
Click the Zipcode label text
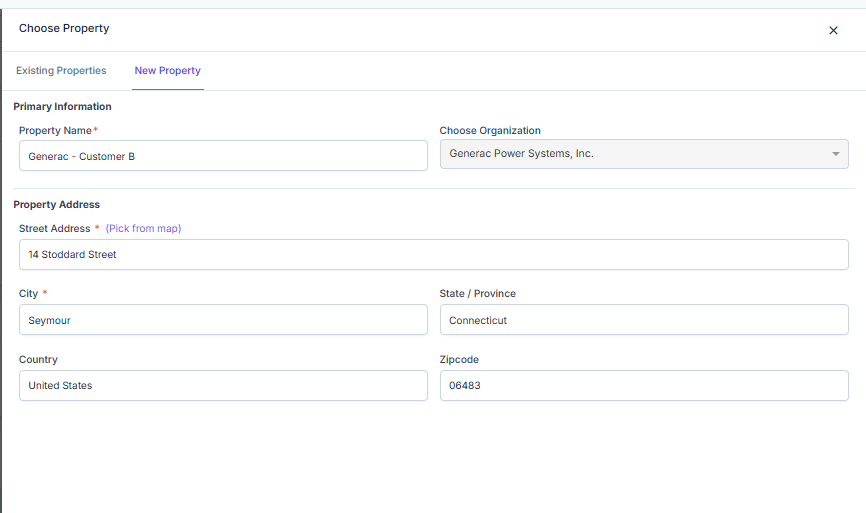(460, 360)
